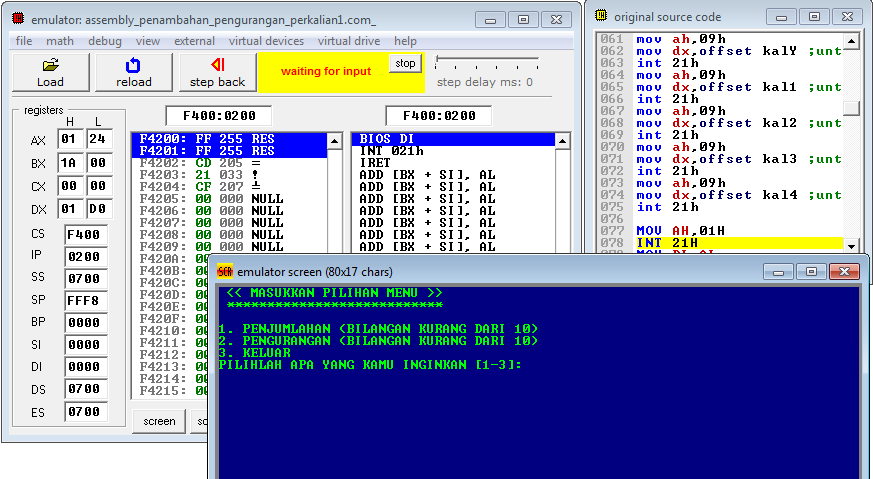Click the CX low register field
873x479 pixels.
(x=100, y=186)
